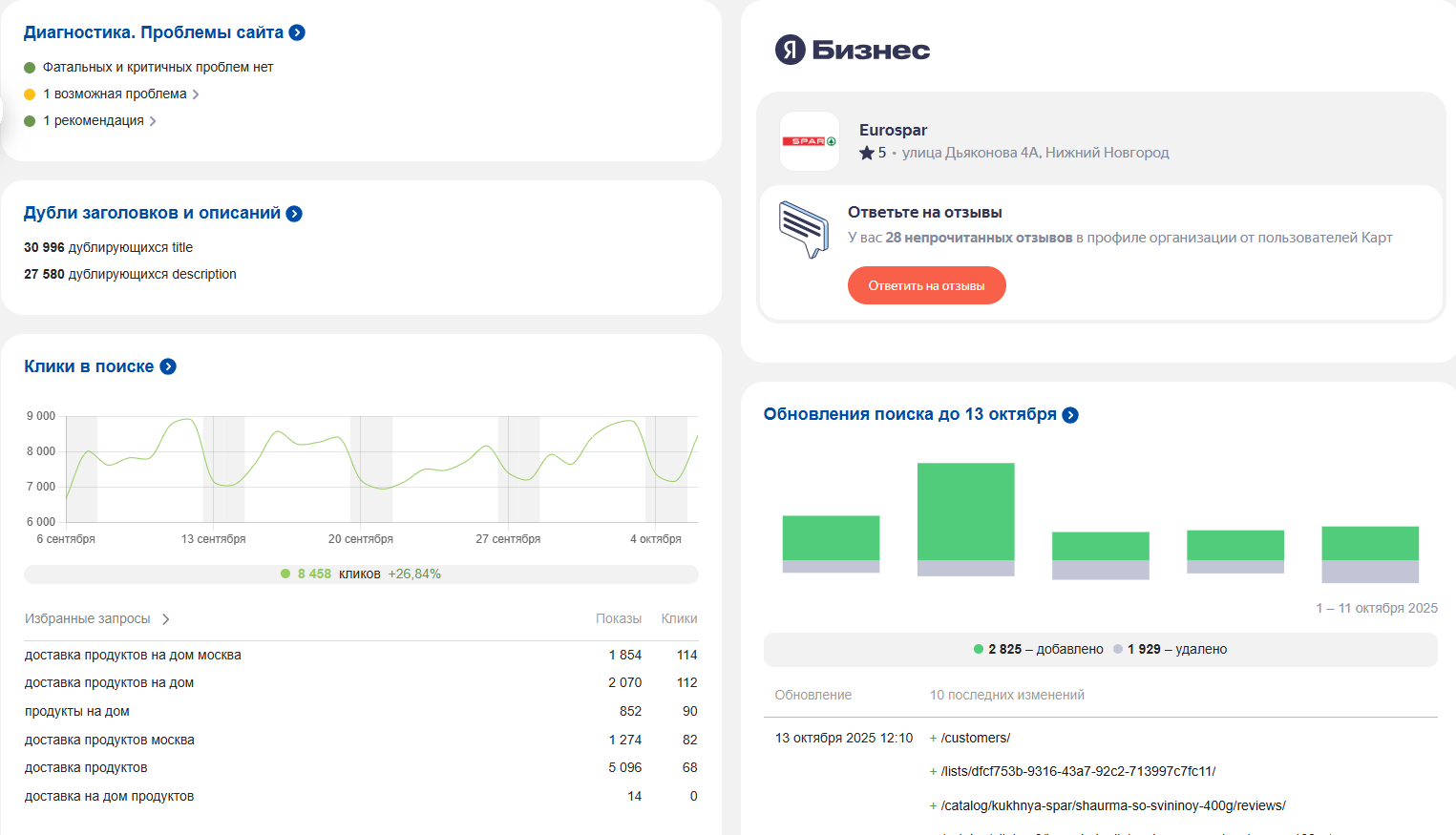This screenshot has width=1456, height=835.
Task: Open the /customers/ updated URL
Action: pos(975,738)
